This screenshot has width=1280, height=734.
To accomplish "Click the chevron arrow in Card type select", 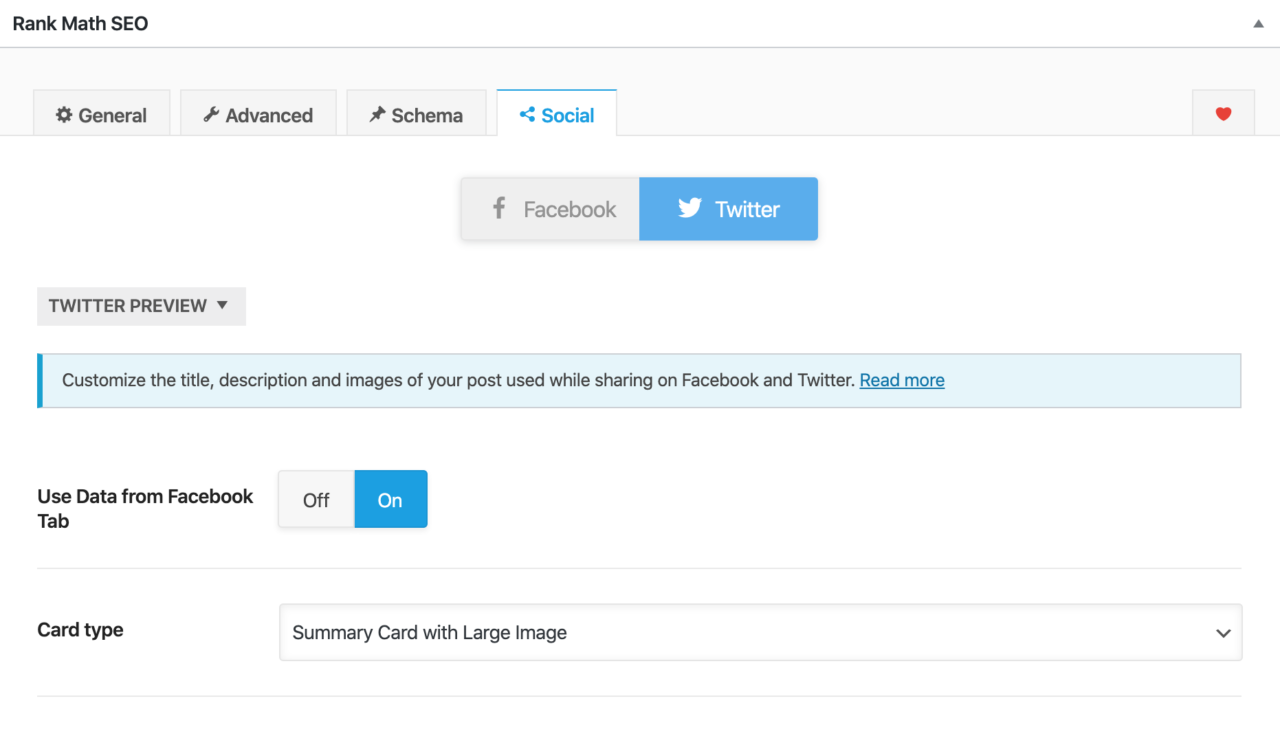I will tap(1222, 633).
